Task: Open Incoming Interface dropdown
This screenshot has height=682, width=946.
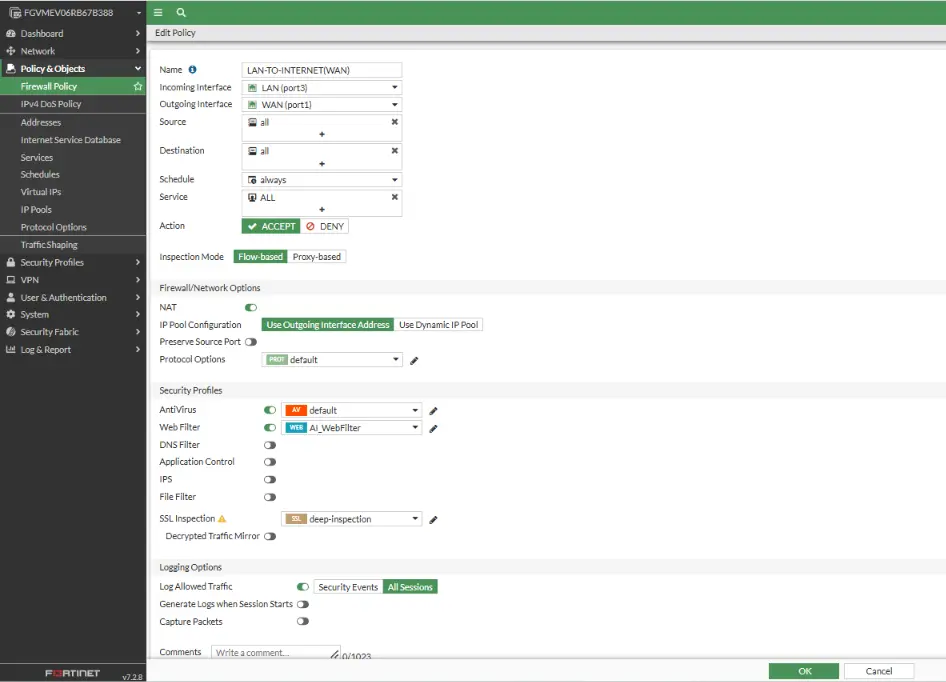Action: click(322, 88)
